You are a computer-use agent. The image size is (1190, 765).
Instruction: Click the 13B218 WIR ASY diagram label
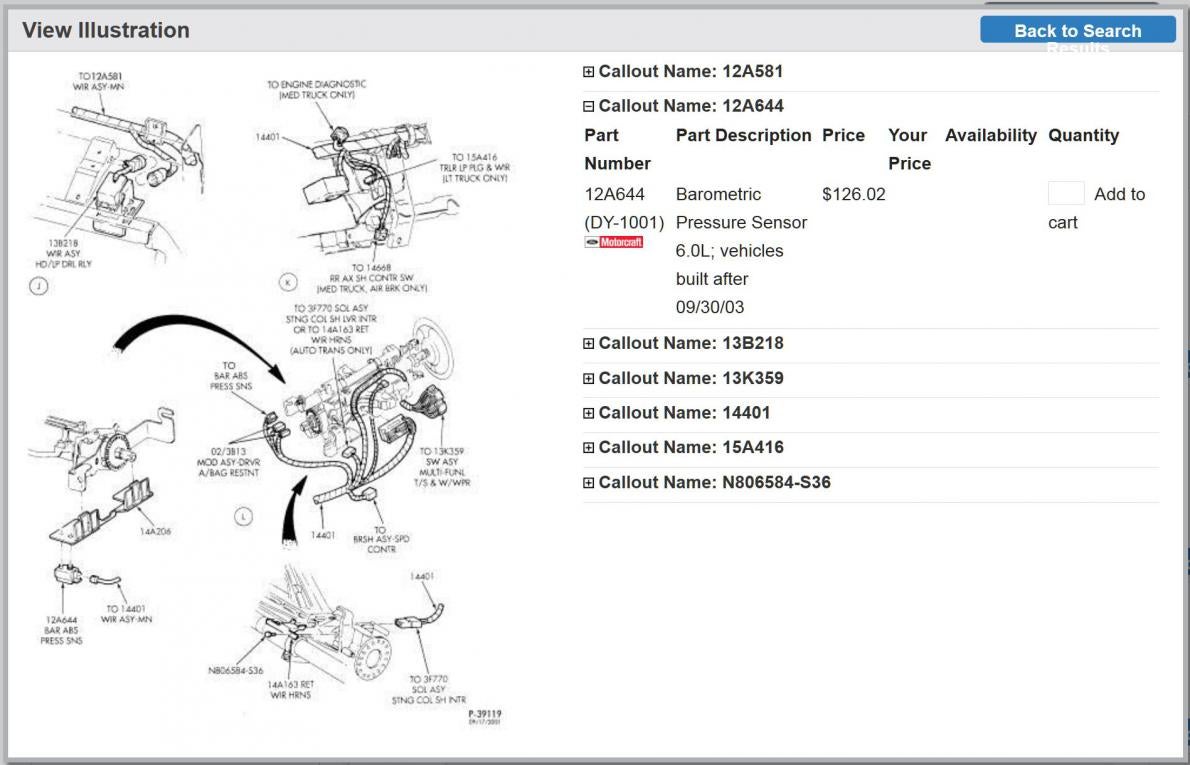(x=64, y=253)
